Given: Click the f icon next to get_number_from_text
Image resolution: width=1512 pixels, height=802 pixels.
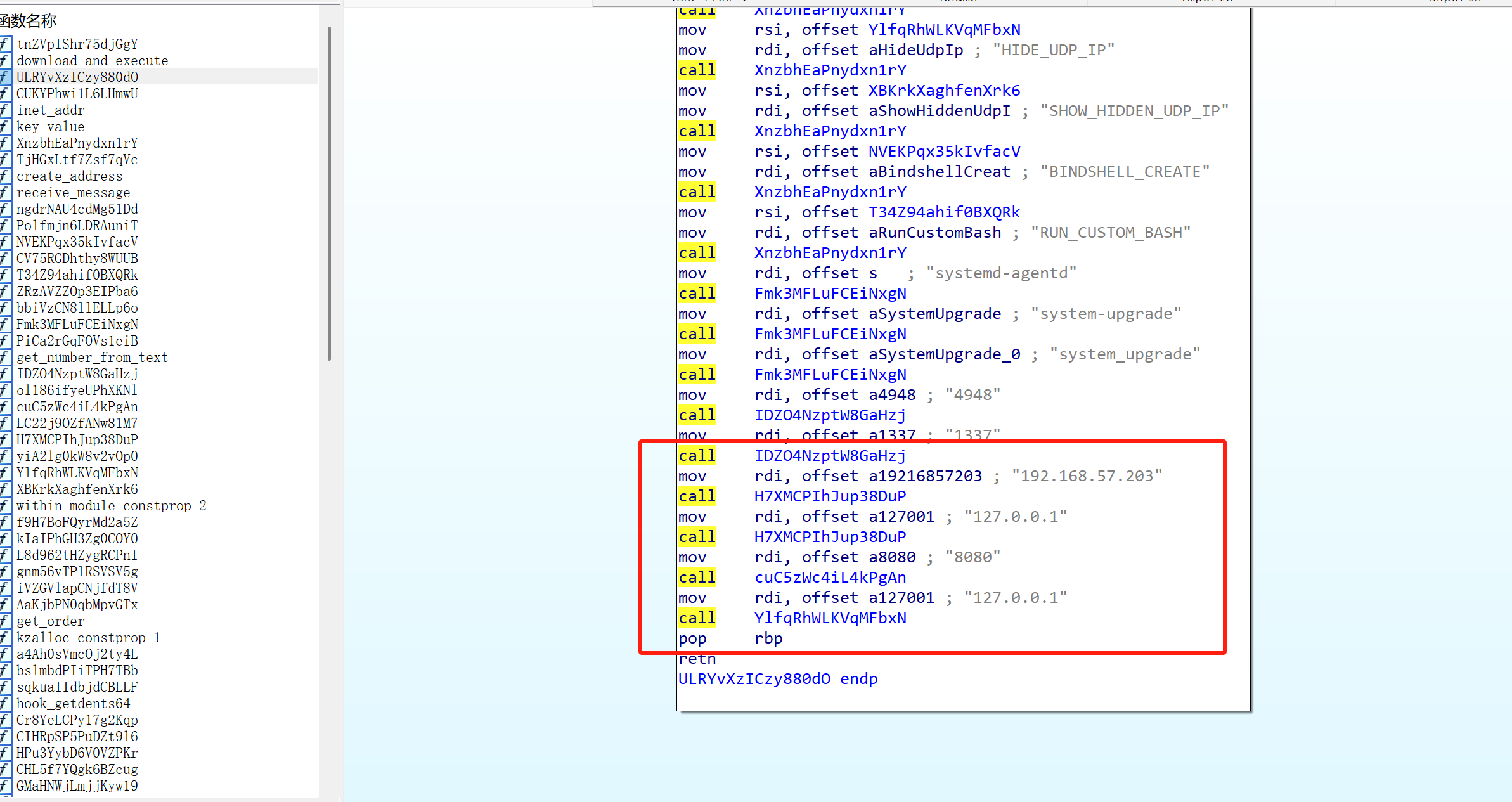Looking at the screenshot, I should (6, 357).
